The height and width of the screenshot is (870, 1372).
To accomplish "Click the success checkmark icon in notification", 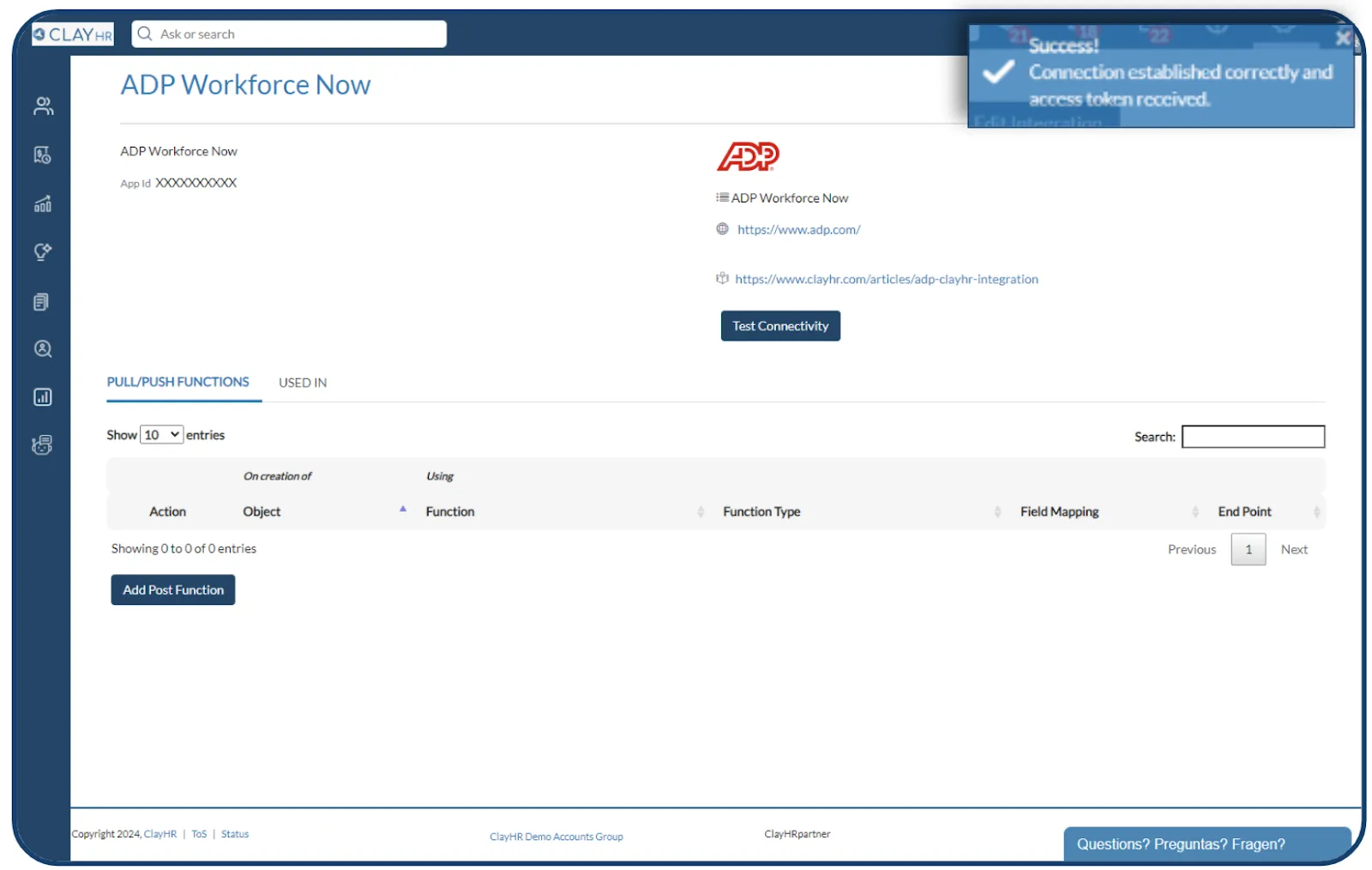I will point(998,72).
